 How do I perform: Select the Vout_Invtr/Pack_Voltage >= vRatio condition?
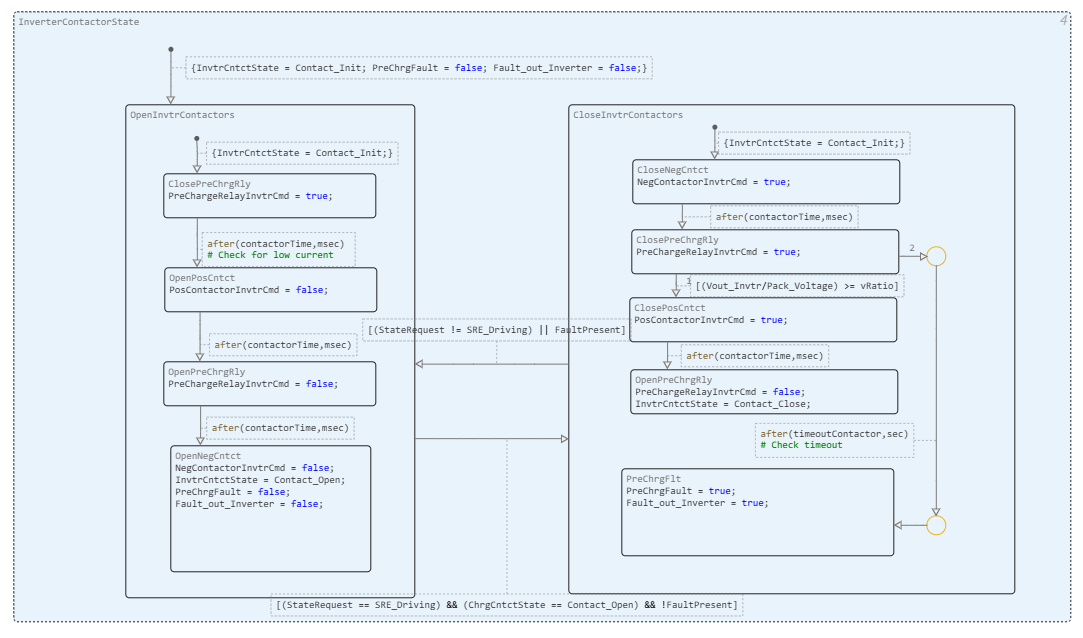click(797, 286)
